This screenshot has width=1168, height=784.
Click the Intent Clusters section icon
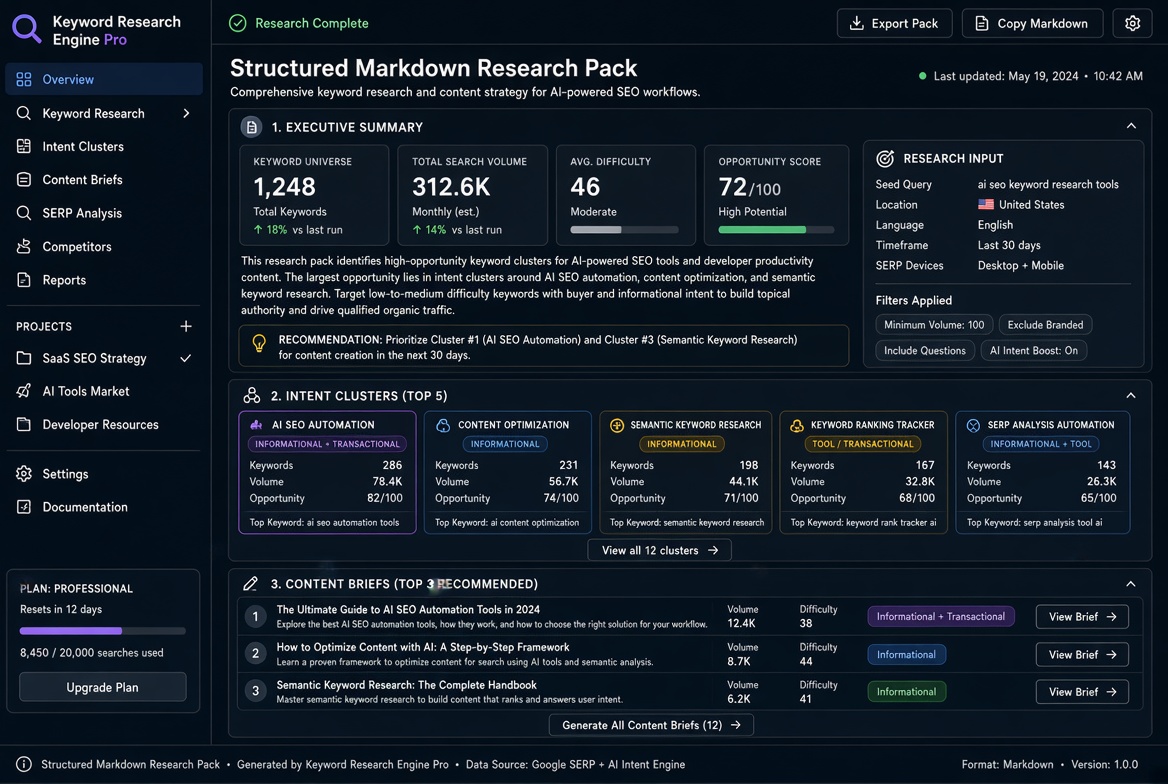[x=252, y=396]
